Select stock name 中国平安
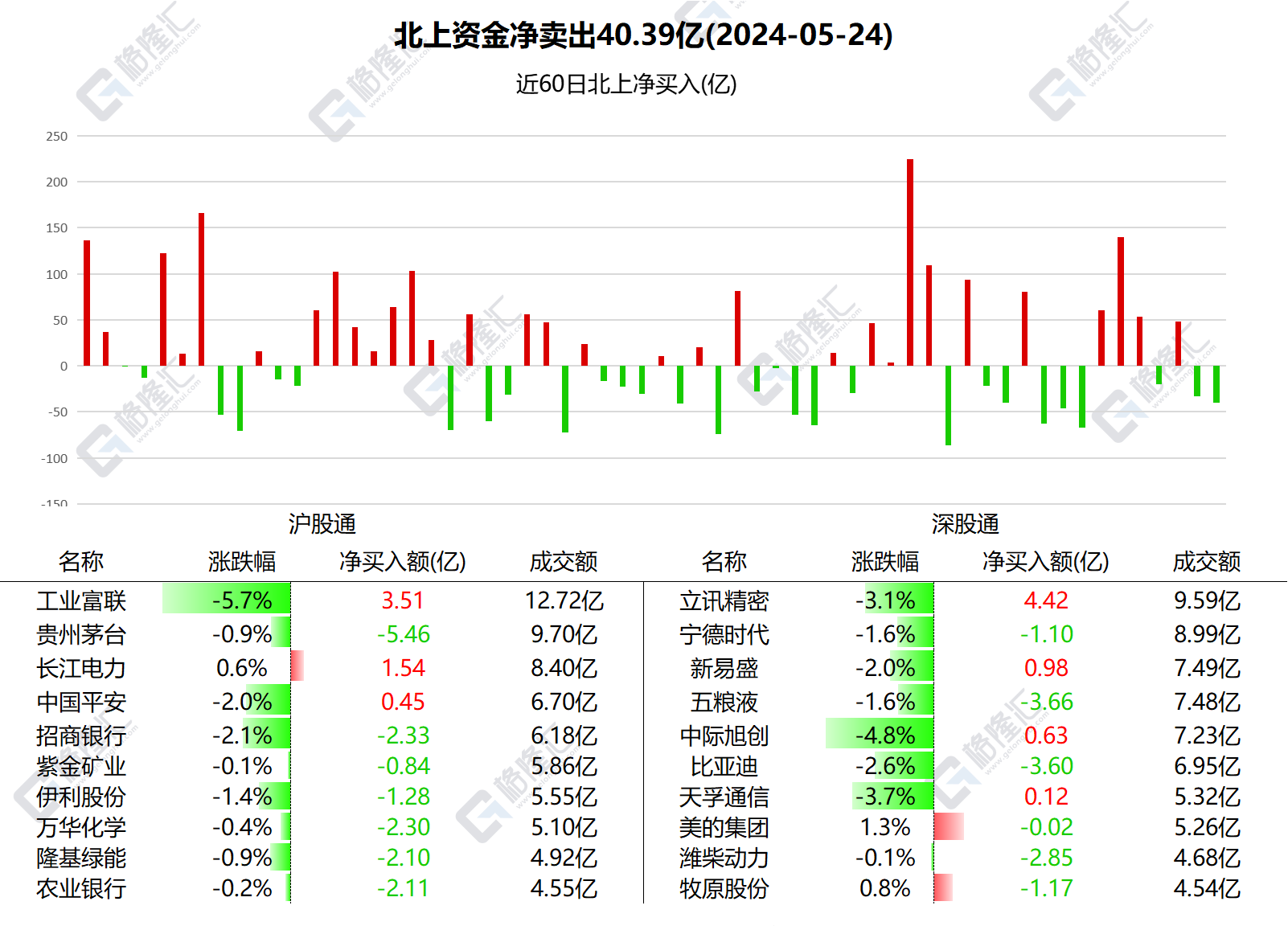Image resolution: width=1288 pixels, height=926 pixels. click(81, 702)
